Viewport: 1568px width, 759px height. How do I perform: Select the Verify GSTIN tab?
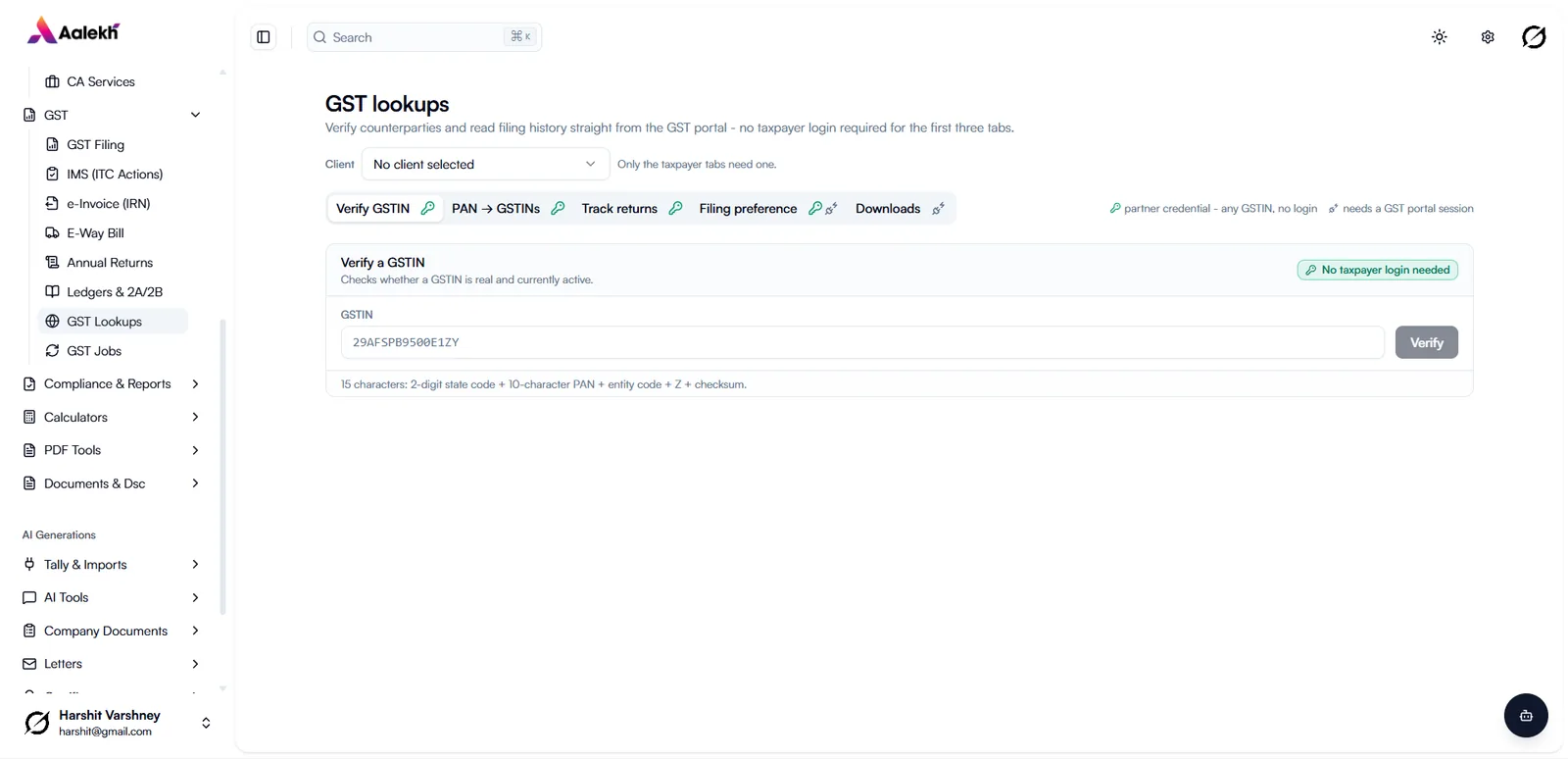384,208
